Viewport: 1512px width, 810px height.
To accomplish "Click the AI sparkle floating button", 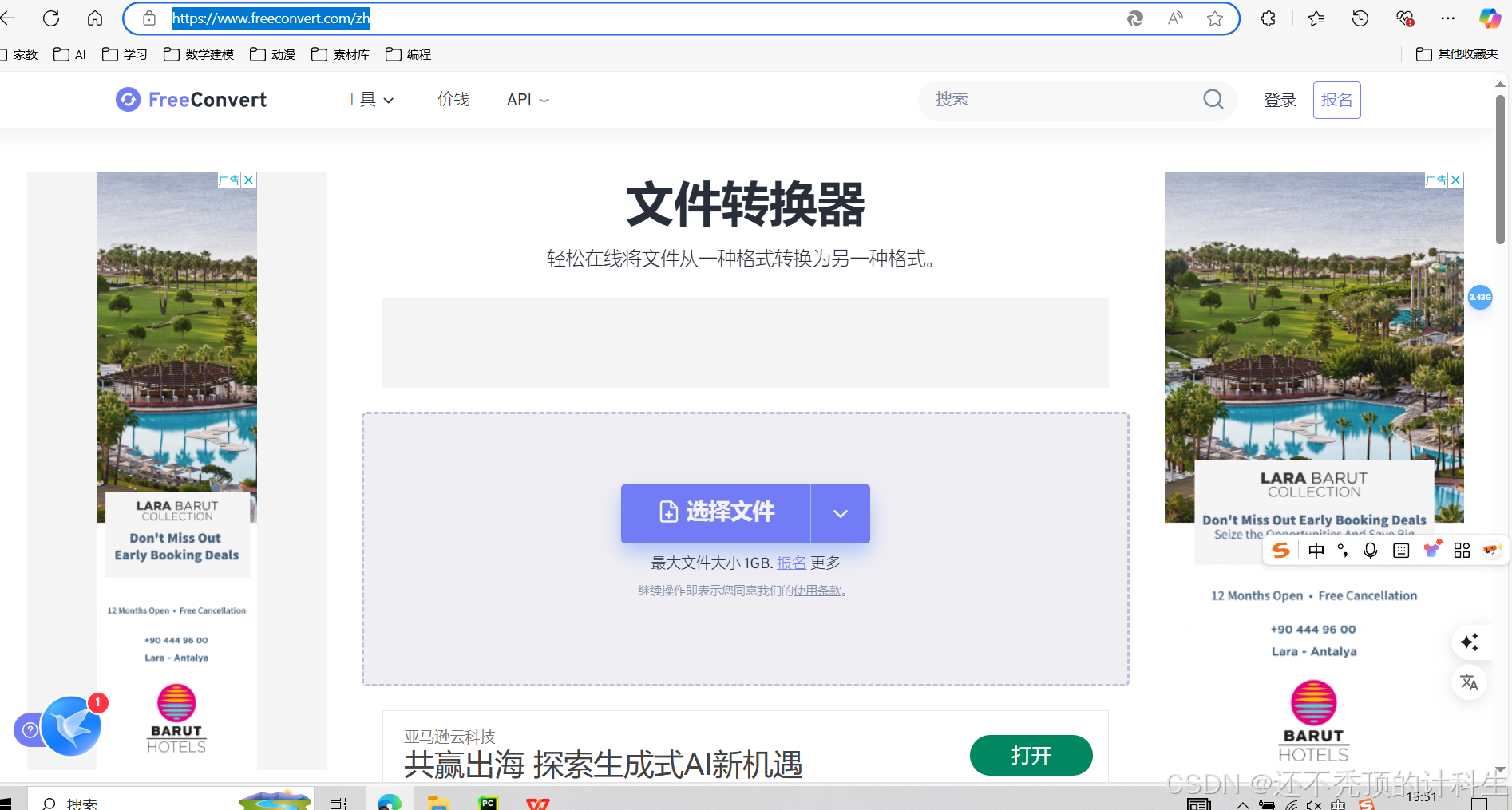I will coord(1470,642).
